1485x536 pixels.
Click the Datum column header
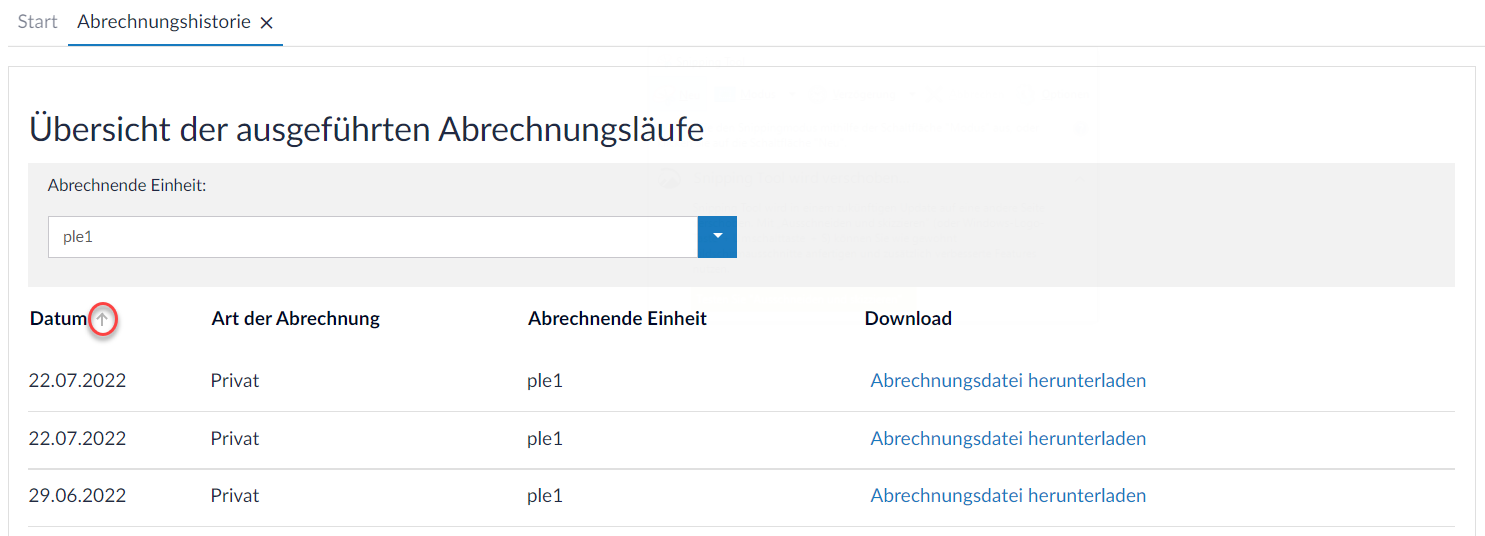coord(58,319)
